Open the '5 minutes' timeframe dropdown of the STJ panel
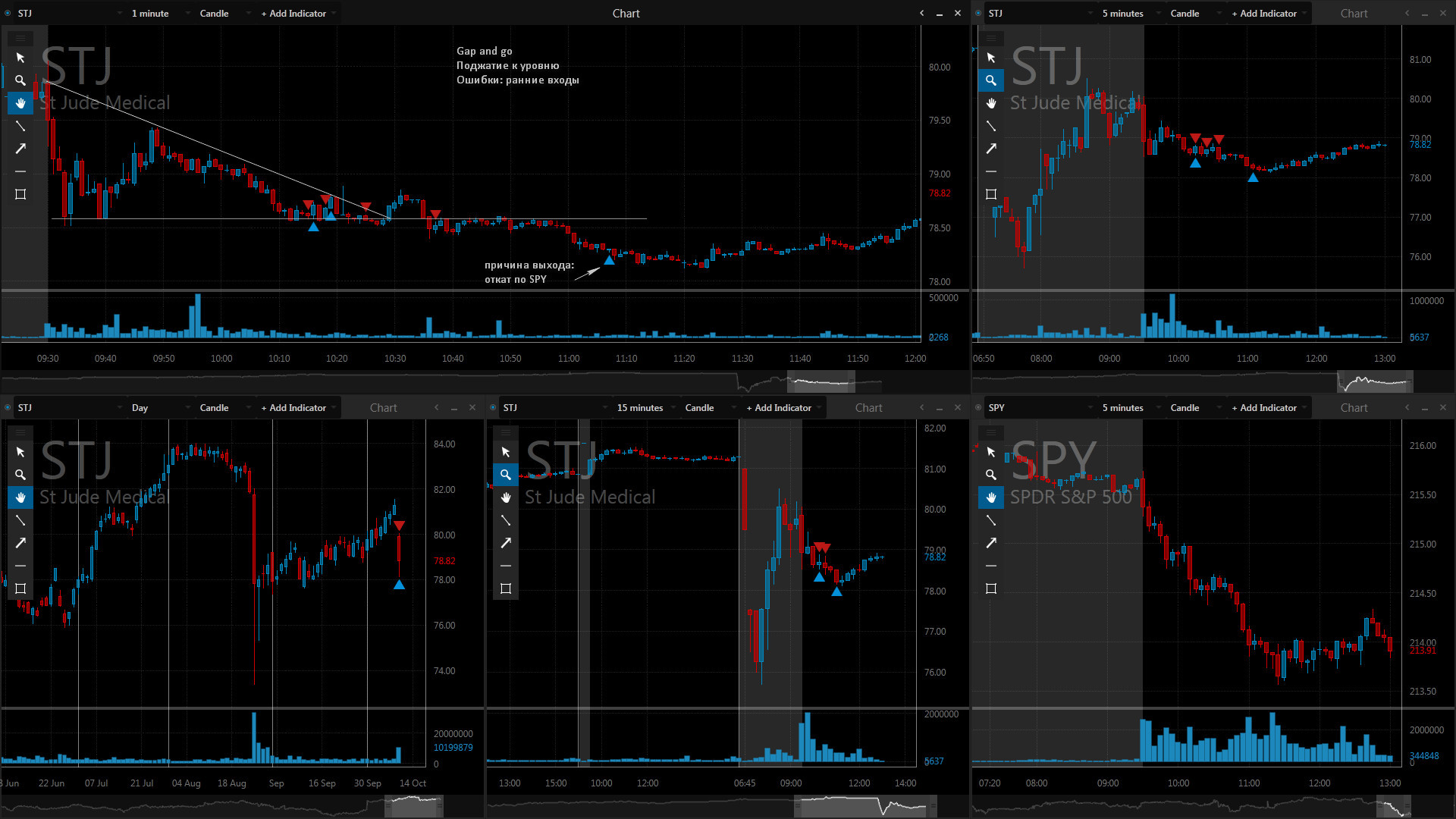 [1132, 13]
